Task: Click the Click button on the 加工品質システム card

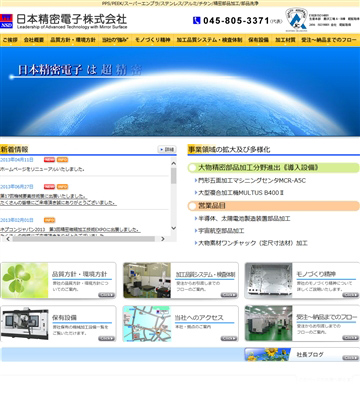Action: pyautogui.click(x=228, y=295)
